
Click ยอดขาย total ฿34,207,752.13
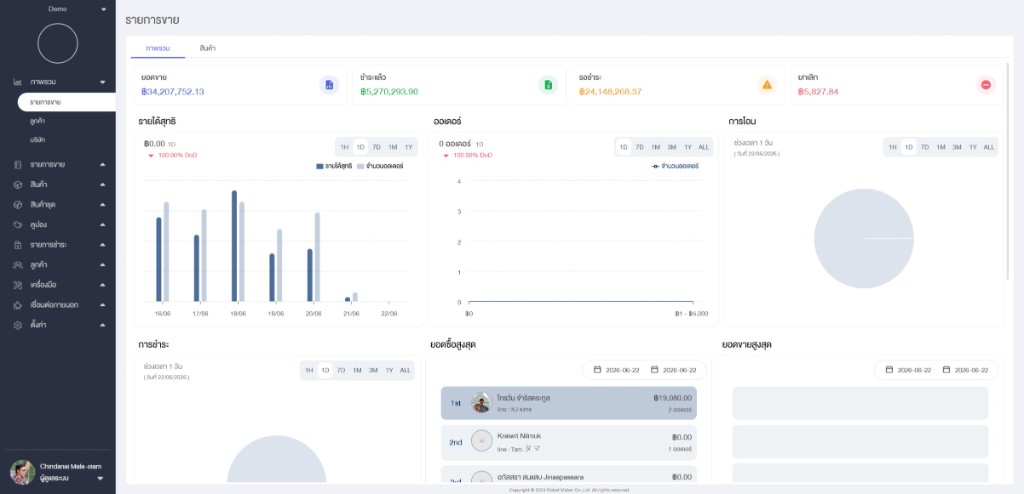(x=172, y=92)
